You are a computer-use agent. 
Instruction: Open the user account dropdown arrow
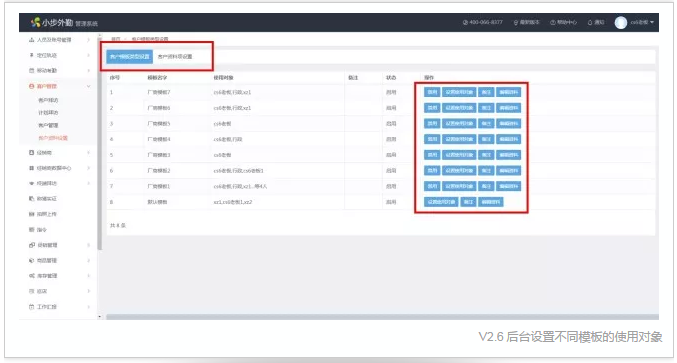tap(652, 22)
